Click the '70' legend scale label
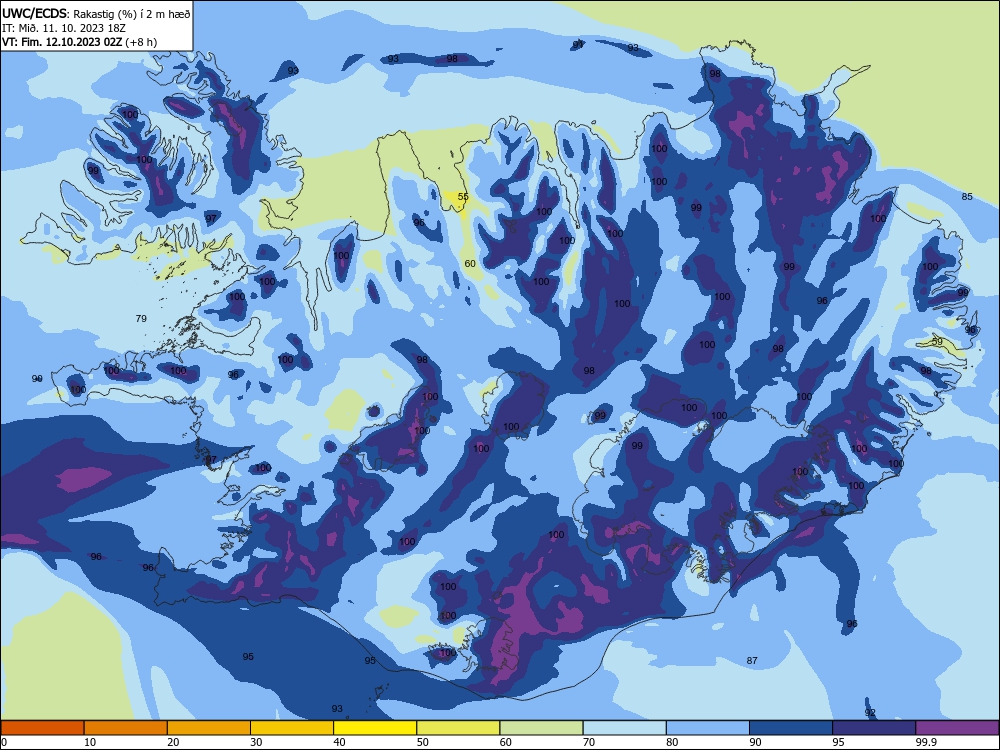Screen dimensions: 1000x750 pos(589,742)
